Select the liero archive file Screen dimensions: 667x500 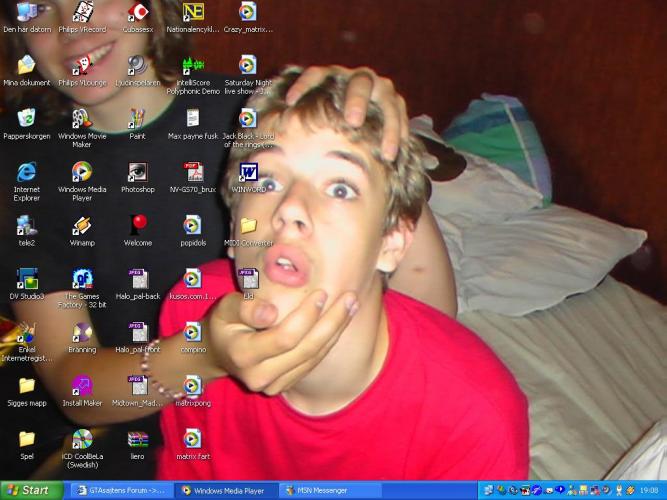138,440
